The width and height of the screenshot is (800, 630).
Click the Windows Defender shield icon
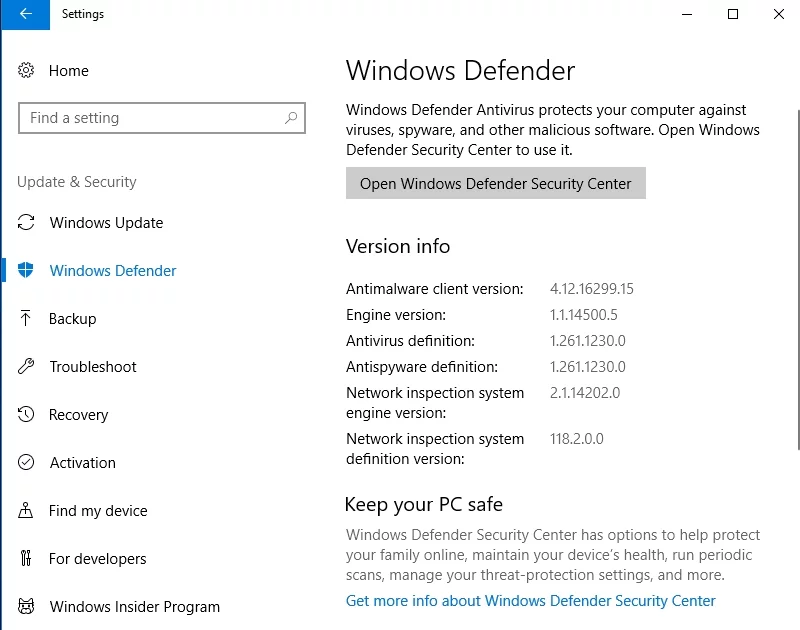tap(27, 271)
